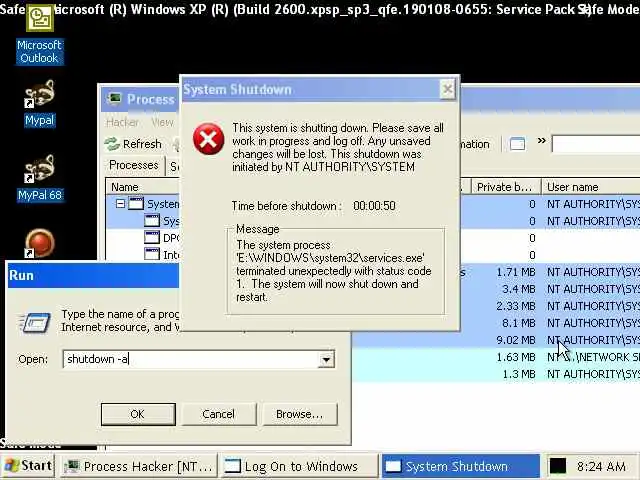Click the Run dialog title bar
The width and height of the screenshot is (640, 480).
pos(93,275)
